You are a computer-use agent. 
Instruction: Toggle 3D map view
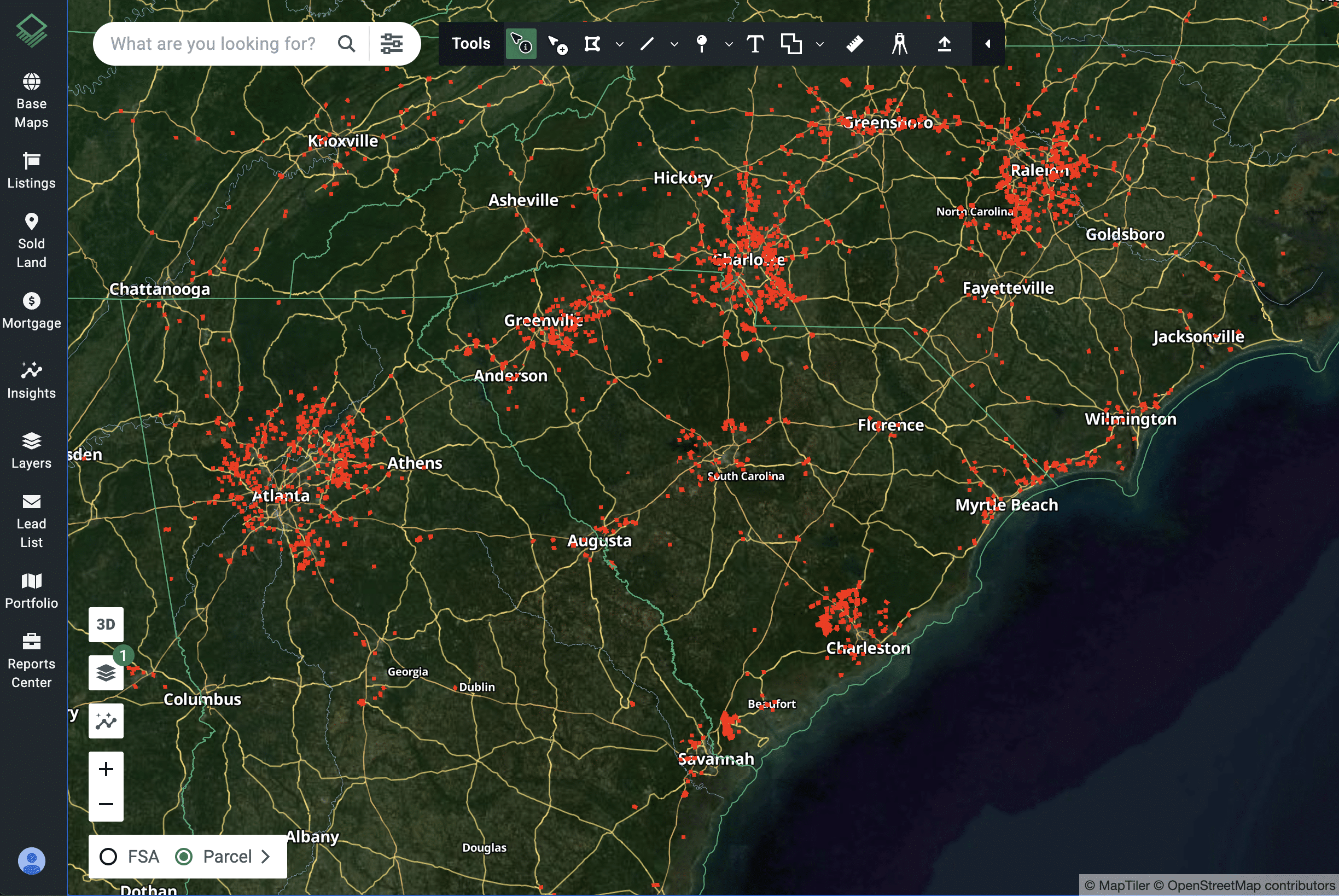coord(106,624)
